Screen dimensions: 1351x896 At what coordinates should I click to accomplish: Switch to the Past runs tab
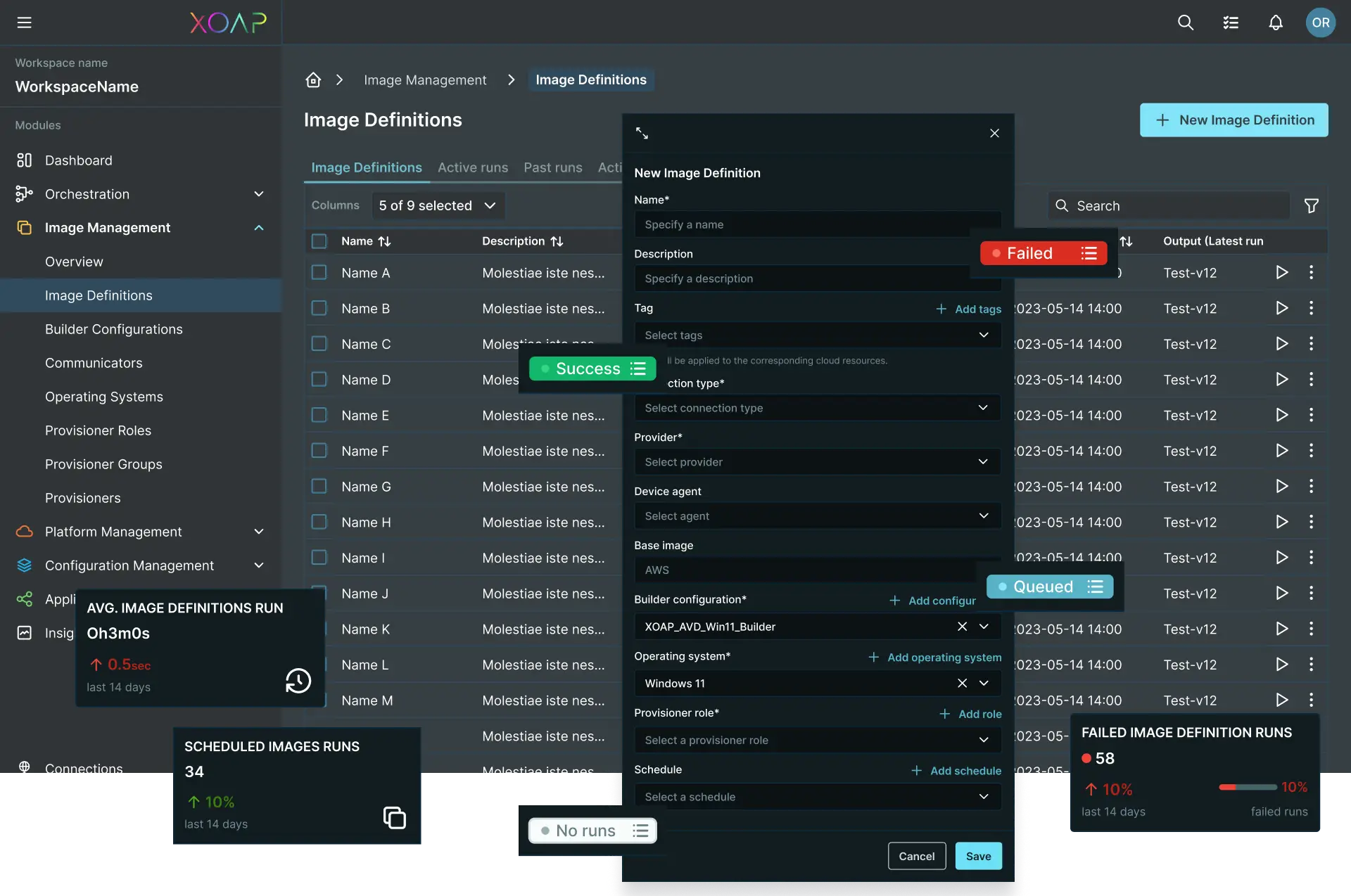pos(553,167)
